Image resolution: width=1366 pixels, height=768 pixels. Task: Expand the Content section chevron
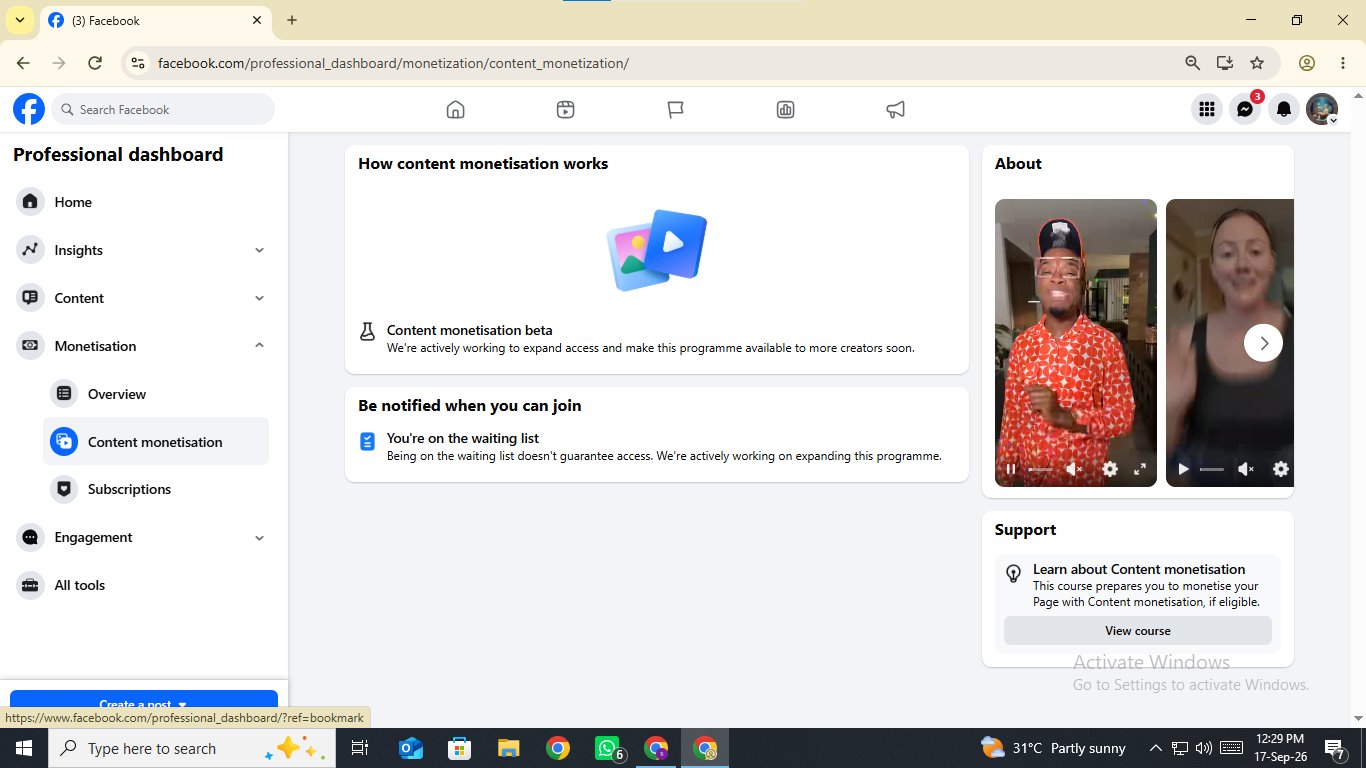click(x=260, y=298)
